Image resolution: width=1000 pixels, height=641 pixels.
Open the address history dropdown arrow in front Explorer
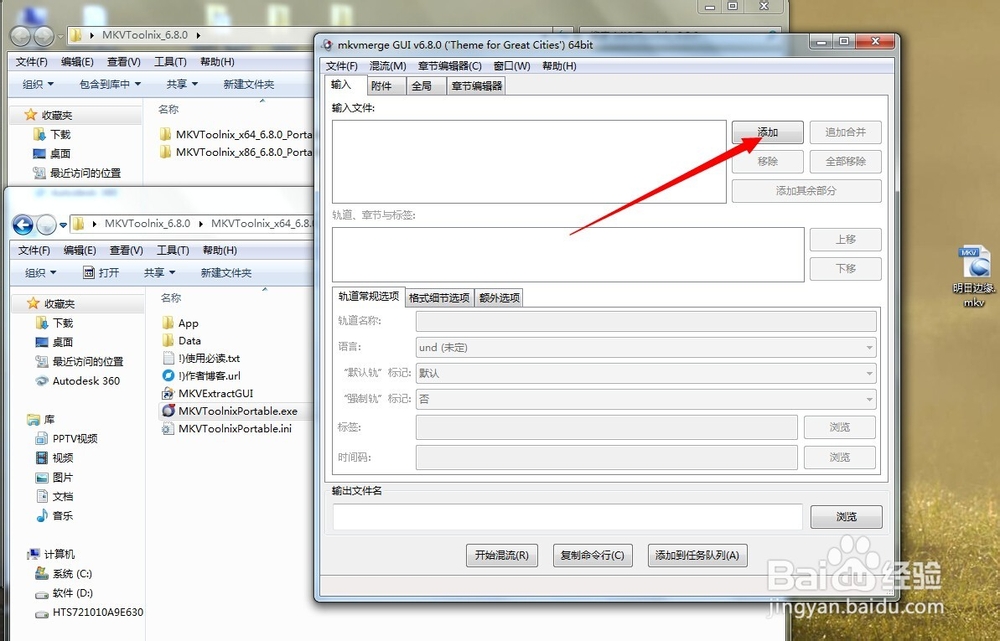pyautogui.click(x=63, y=225)
